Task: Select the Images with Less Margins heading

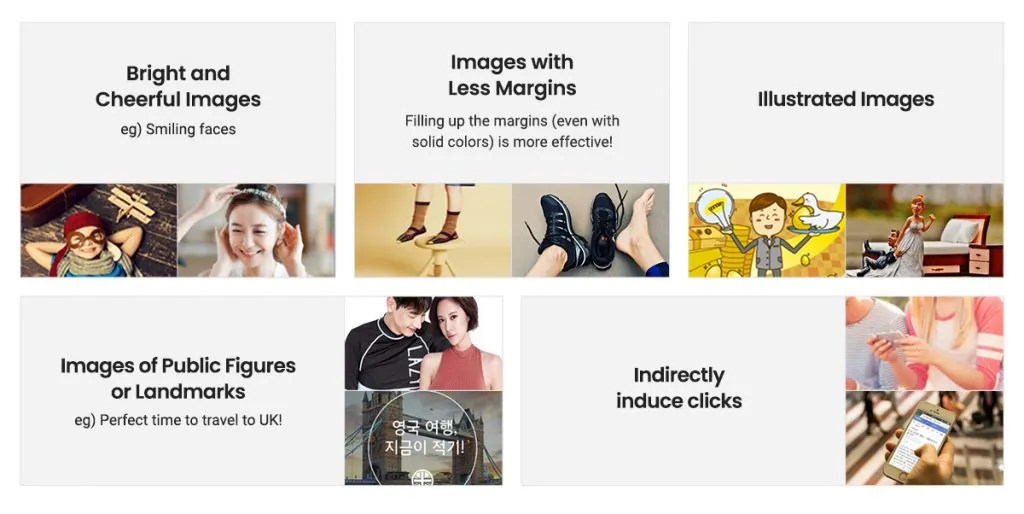Action: point(512,75)
